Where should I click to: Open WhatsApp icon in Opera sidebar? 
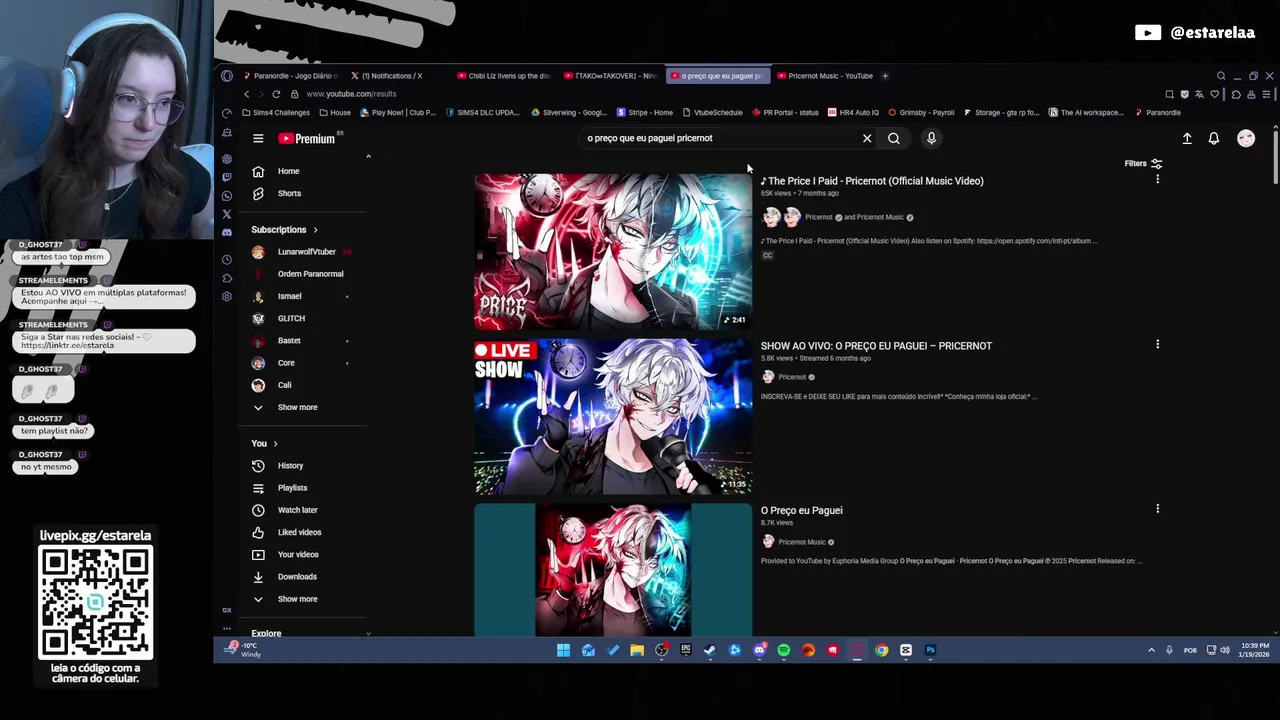coord(227,196)
